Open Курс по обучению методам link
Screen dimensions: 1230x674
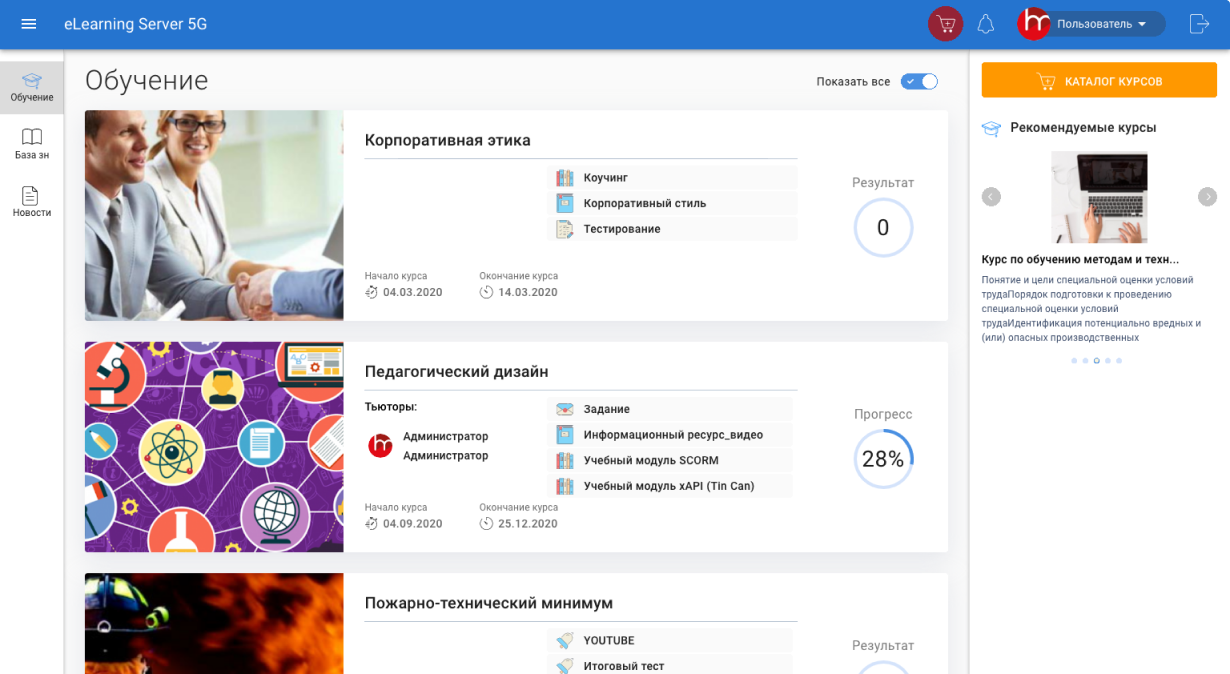1080,260
